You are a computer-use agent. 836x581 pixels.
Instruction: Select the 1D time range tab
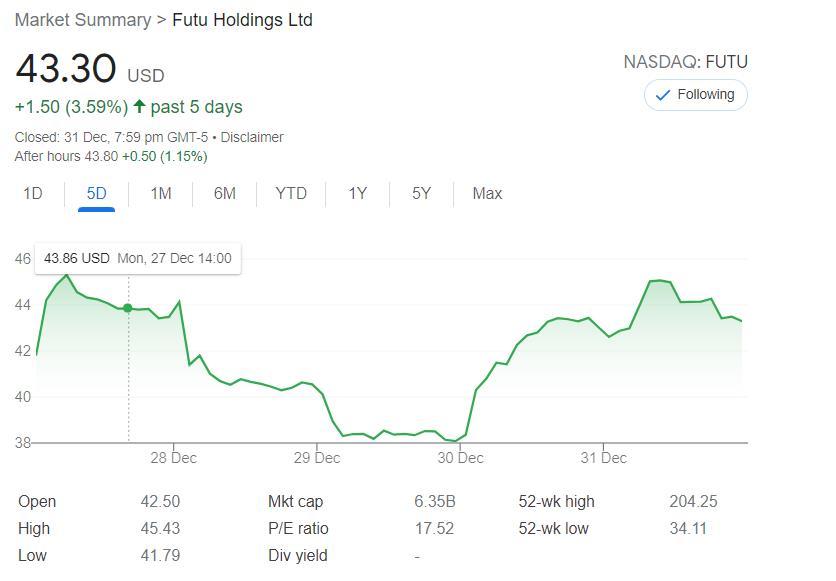(x=33, y=194)
